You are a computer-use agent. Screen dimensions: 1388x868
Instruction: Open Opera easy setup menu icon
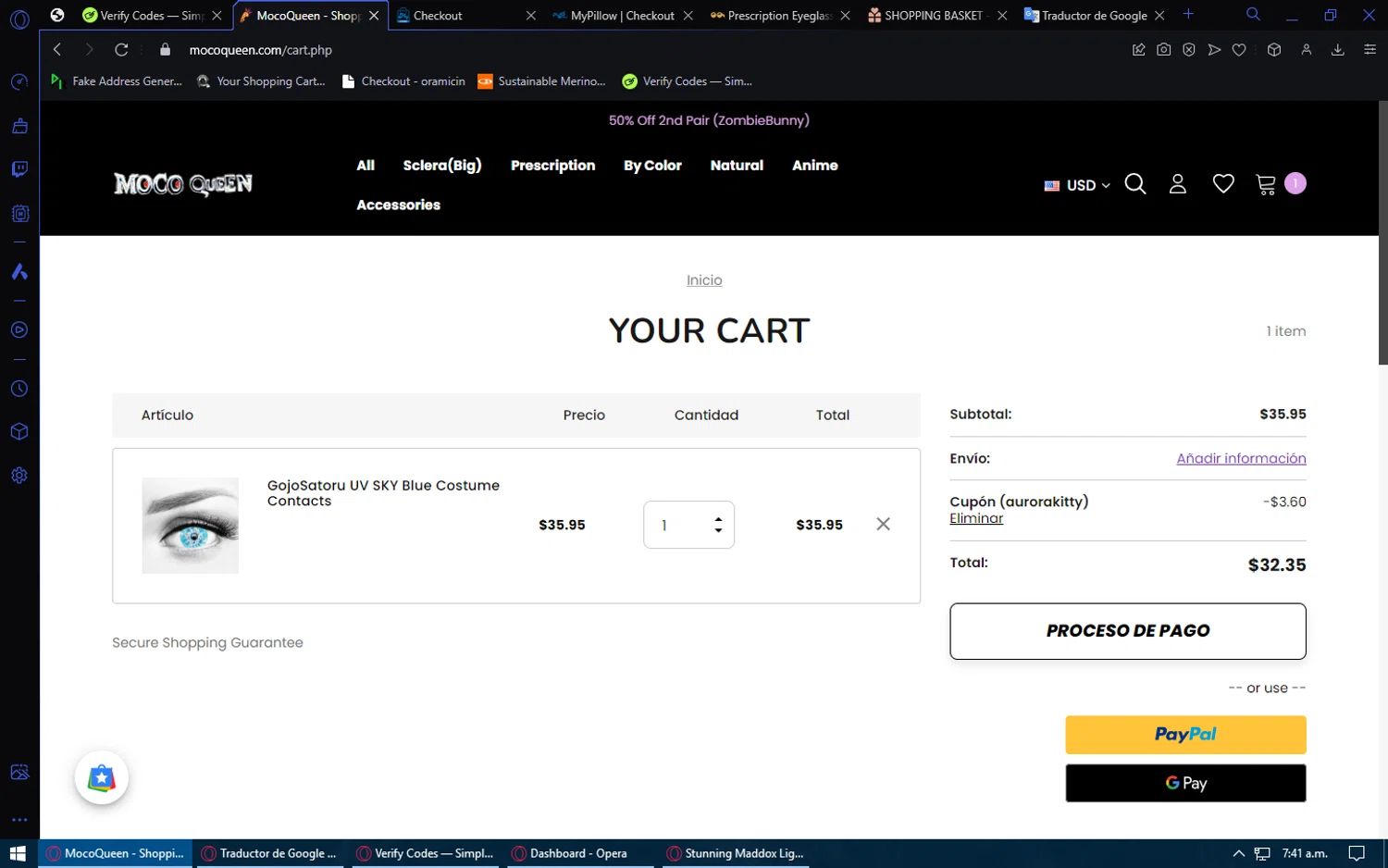1370,50
